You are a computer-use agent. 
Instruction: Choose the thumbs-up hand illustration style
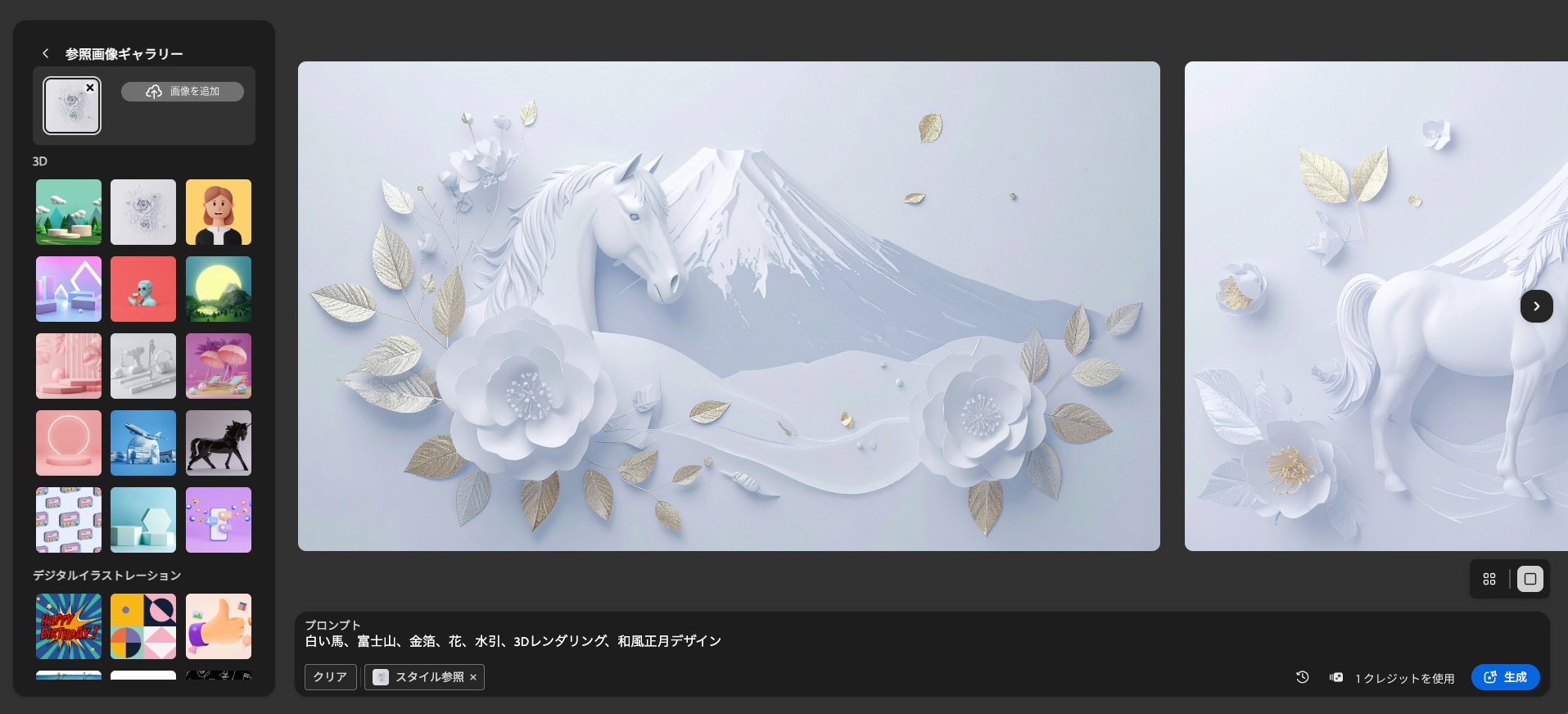click(219, 626)
